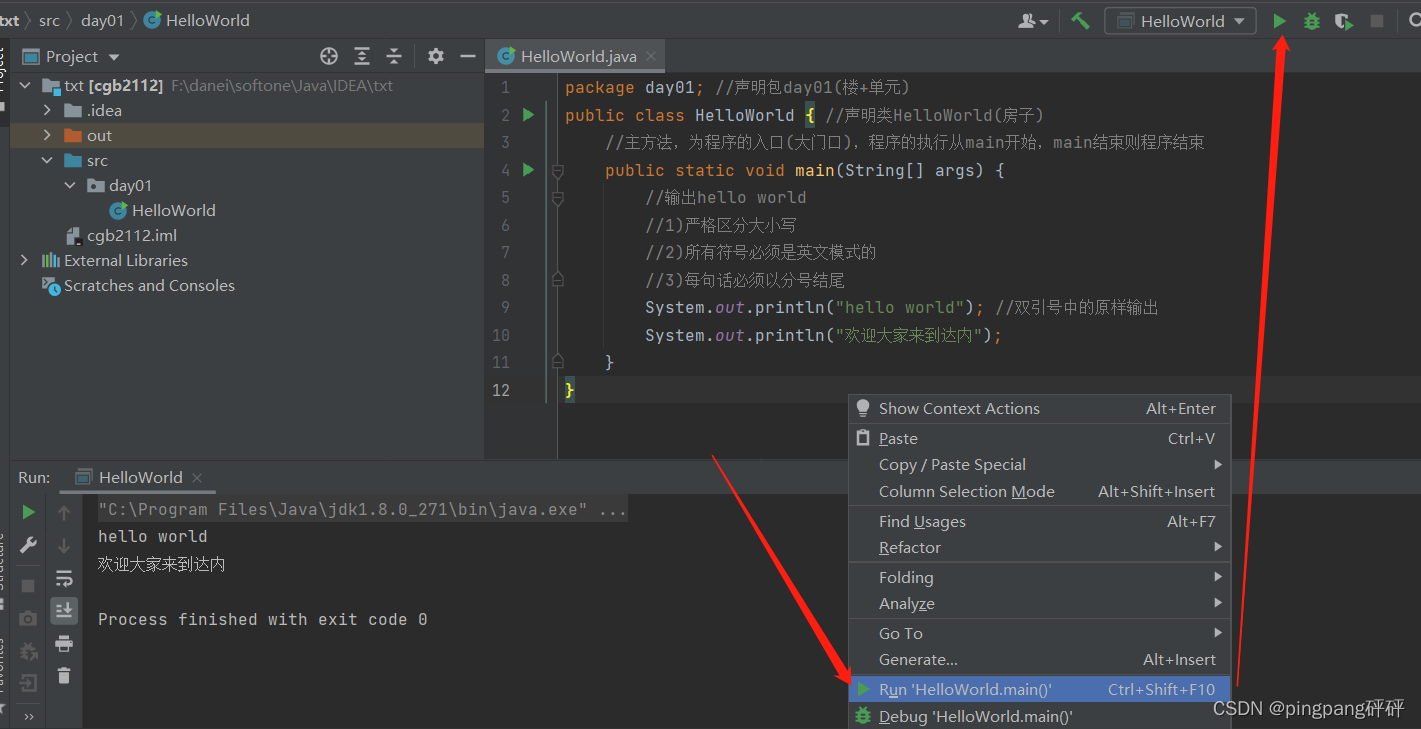This screenshot has width=1421, height=729.
Task: Collapse the txt [cgb2112] root node
Action: click(x=25, y=86)
